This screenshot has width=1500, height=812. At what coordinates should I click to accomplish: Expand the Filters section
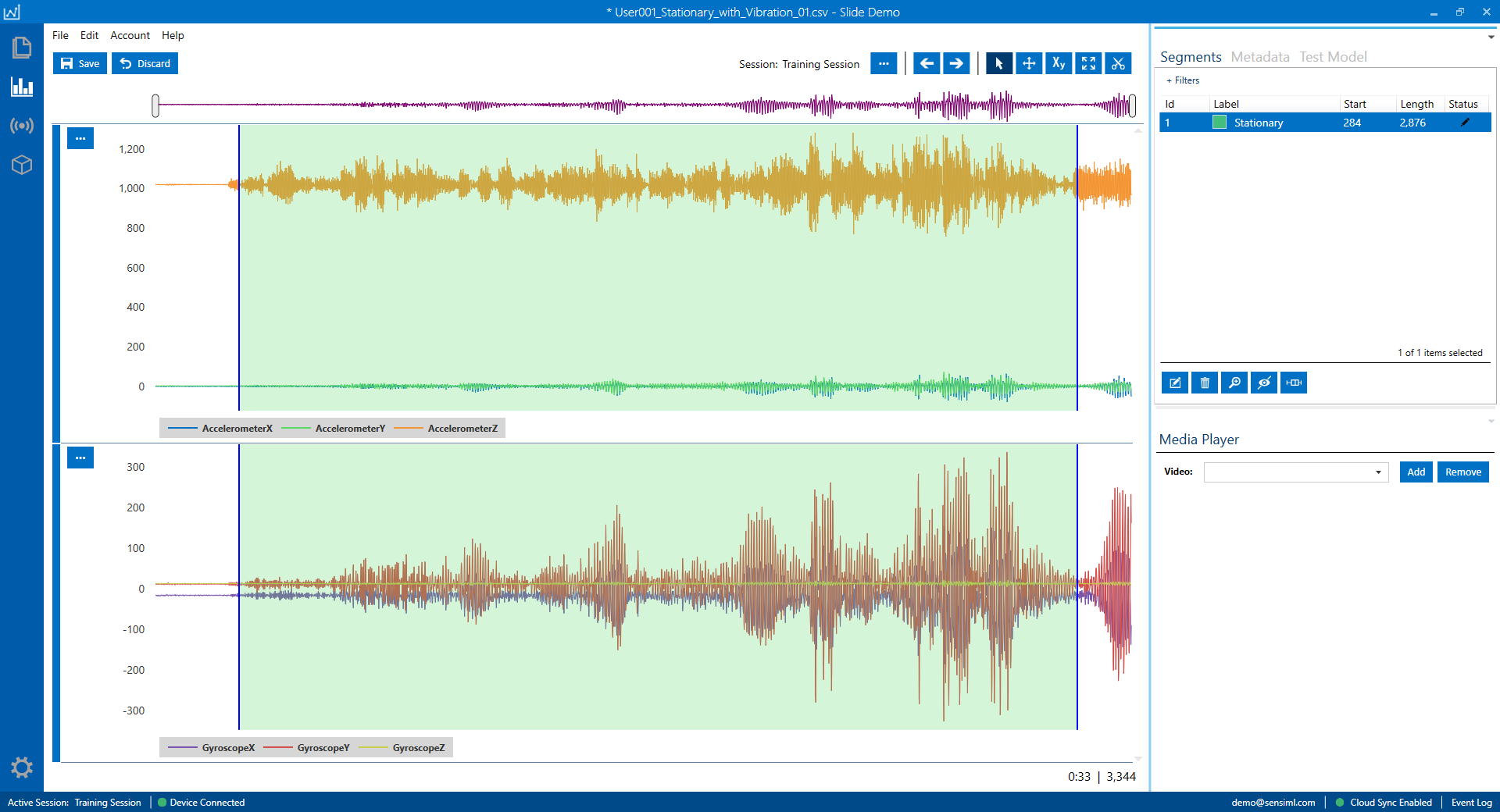tap(1183, 80)
